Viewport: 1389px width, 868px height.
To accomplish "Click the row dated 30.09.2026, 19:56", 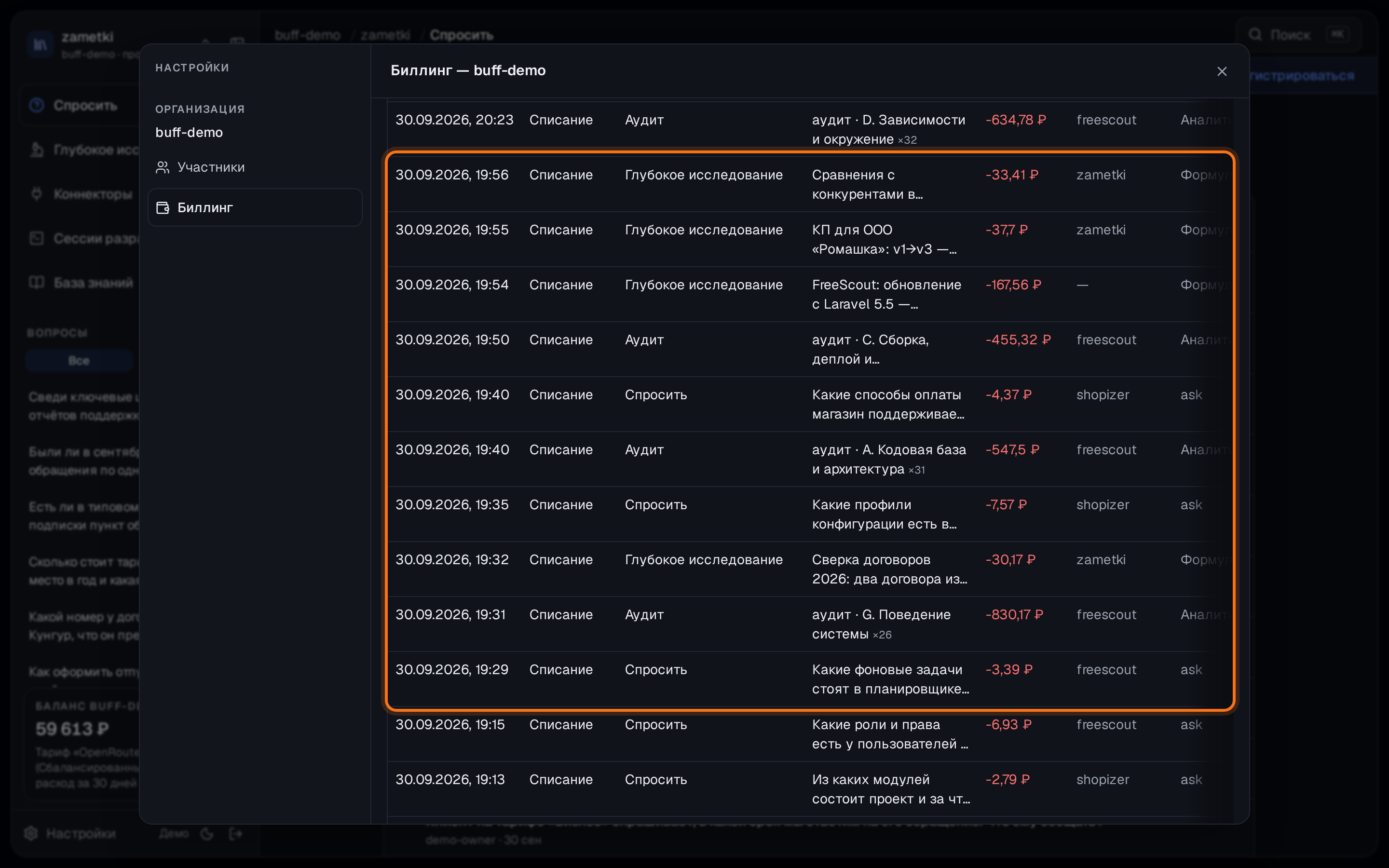I will [810, 184].
